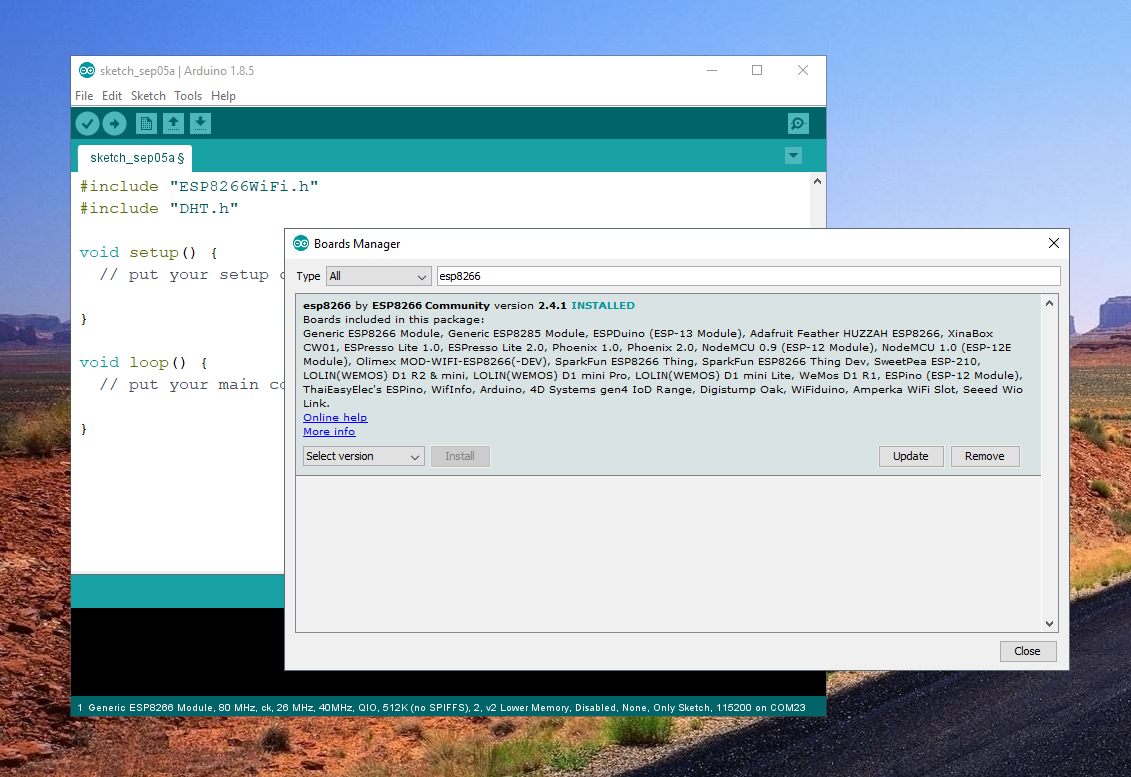Viewport: 1131px width, 777px height.
Task: Click the Remove button for esp8266
Action: tap(985, 456)
